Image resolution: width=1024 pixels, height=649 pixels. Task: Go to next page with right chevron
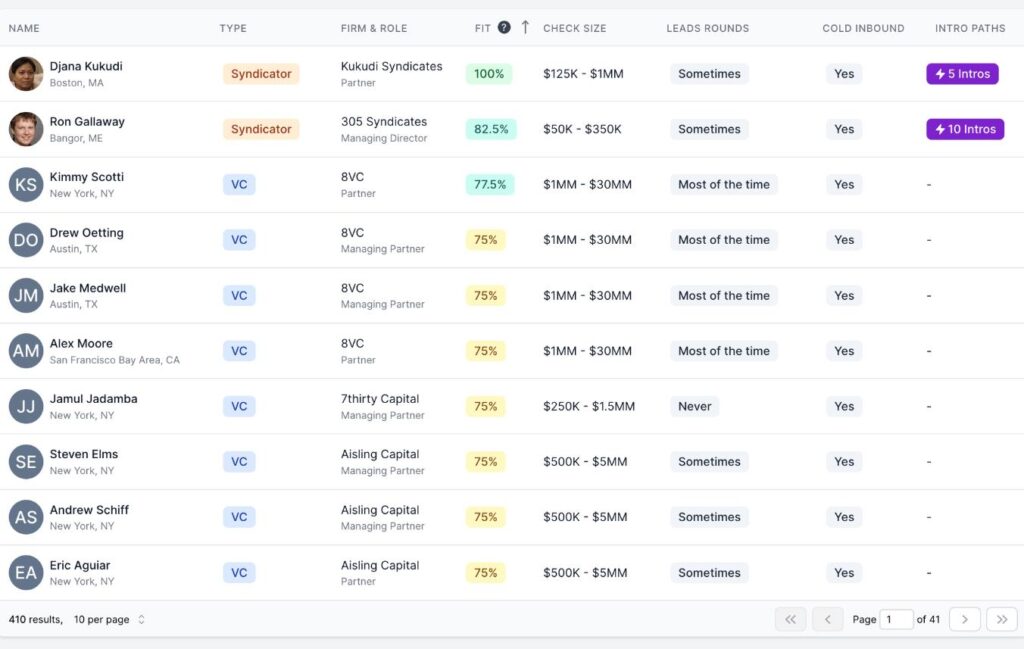click(964, 619)
